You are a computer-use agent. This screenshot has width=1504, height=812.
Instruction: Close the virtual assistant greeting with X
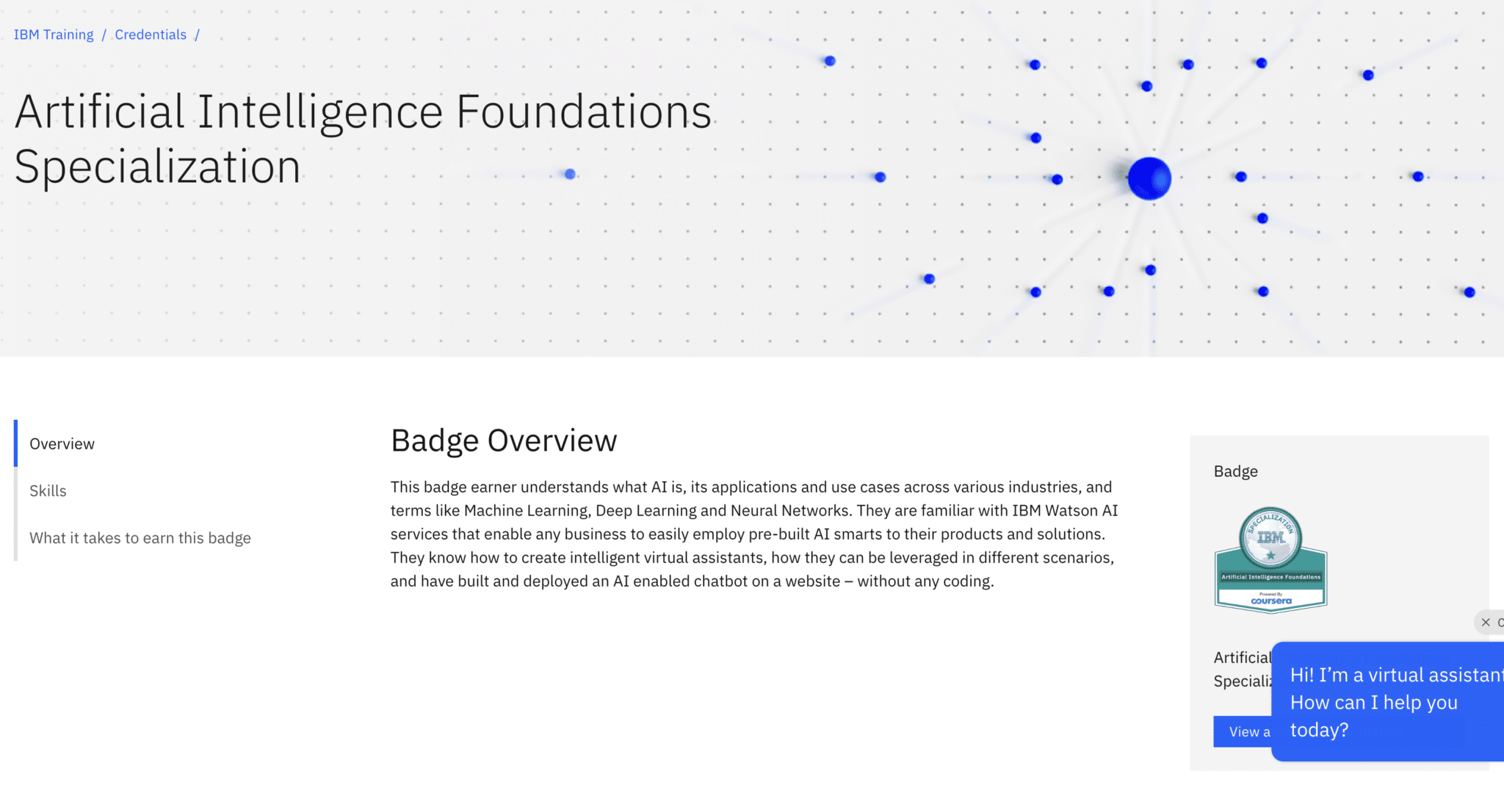pyautogui.click(x=1486, y=622)
